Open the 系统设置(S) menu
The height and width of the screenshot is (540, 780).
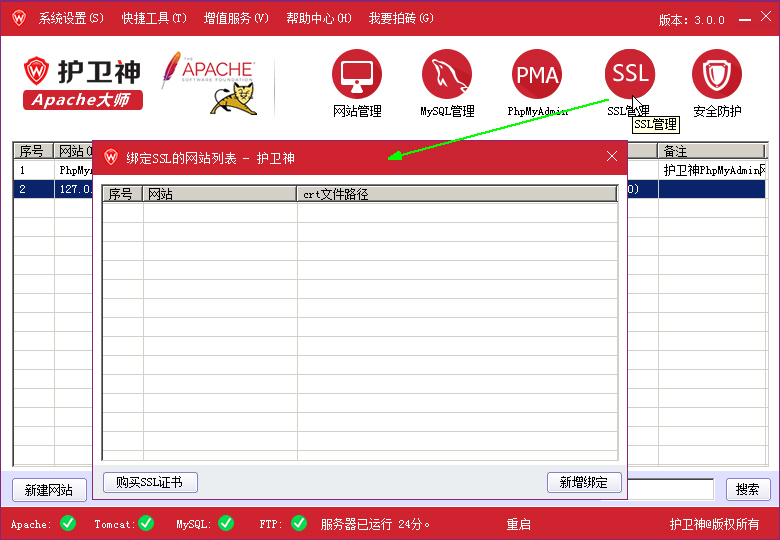(x=71, y=19)
